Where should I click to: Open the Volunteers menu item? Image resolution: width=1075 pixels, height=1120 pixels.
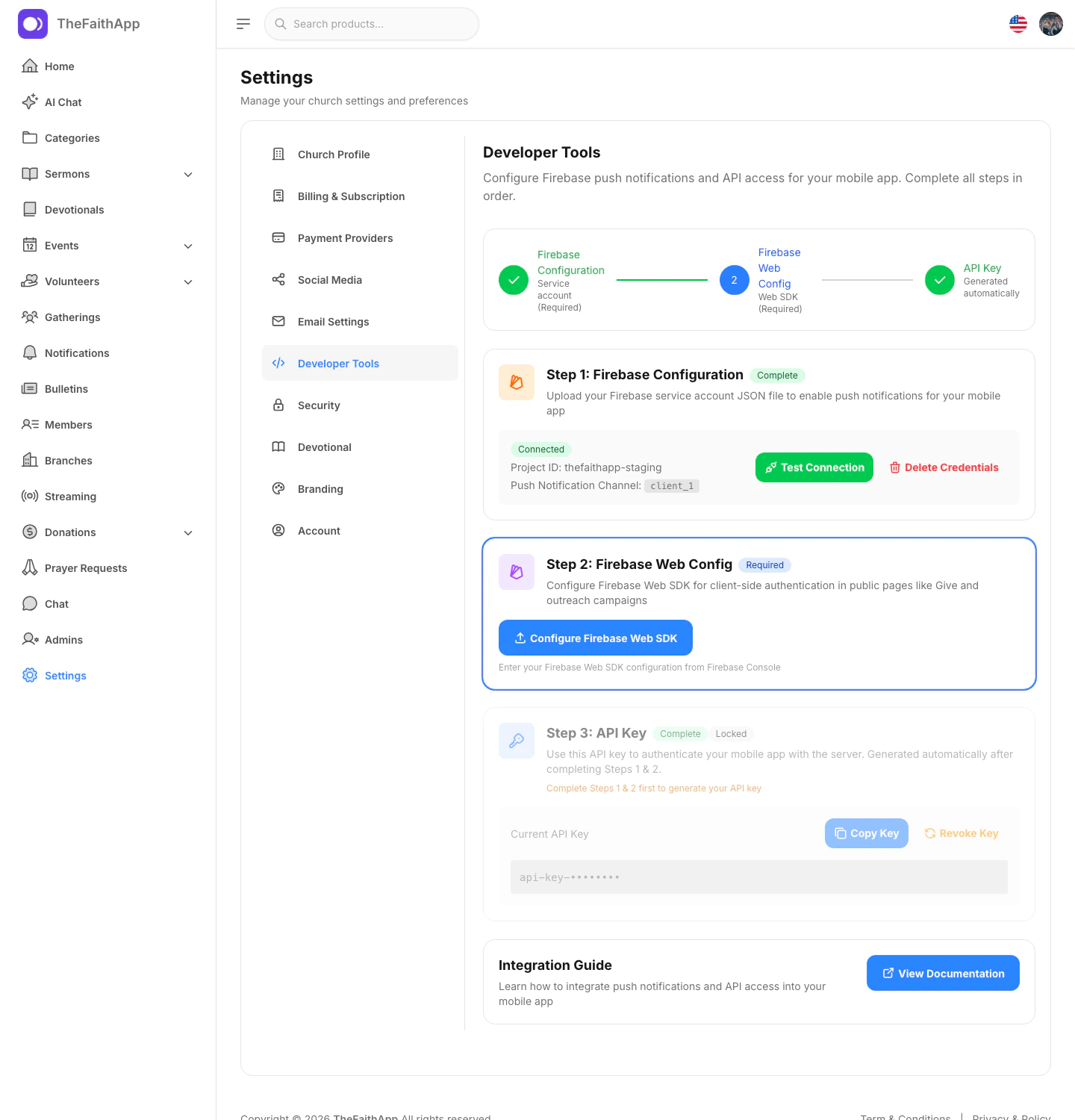(107, 281)
